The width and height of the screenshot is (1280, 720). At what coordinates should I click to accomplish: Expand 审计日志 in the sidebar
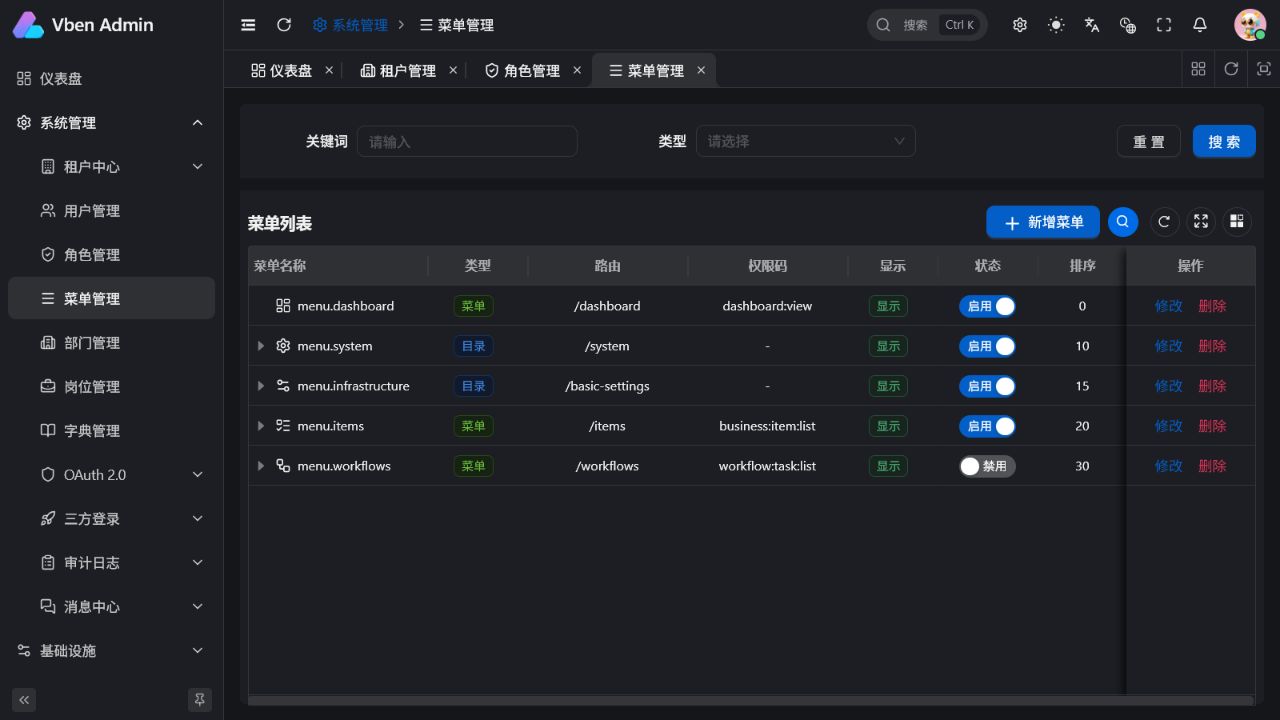pyautogui.click(x=111, y=563)
